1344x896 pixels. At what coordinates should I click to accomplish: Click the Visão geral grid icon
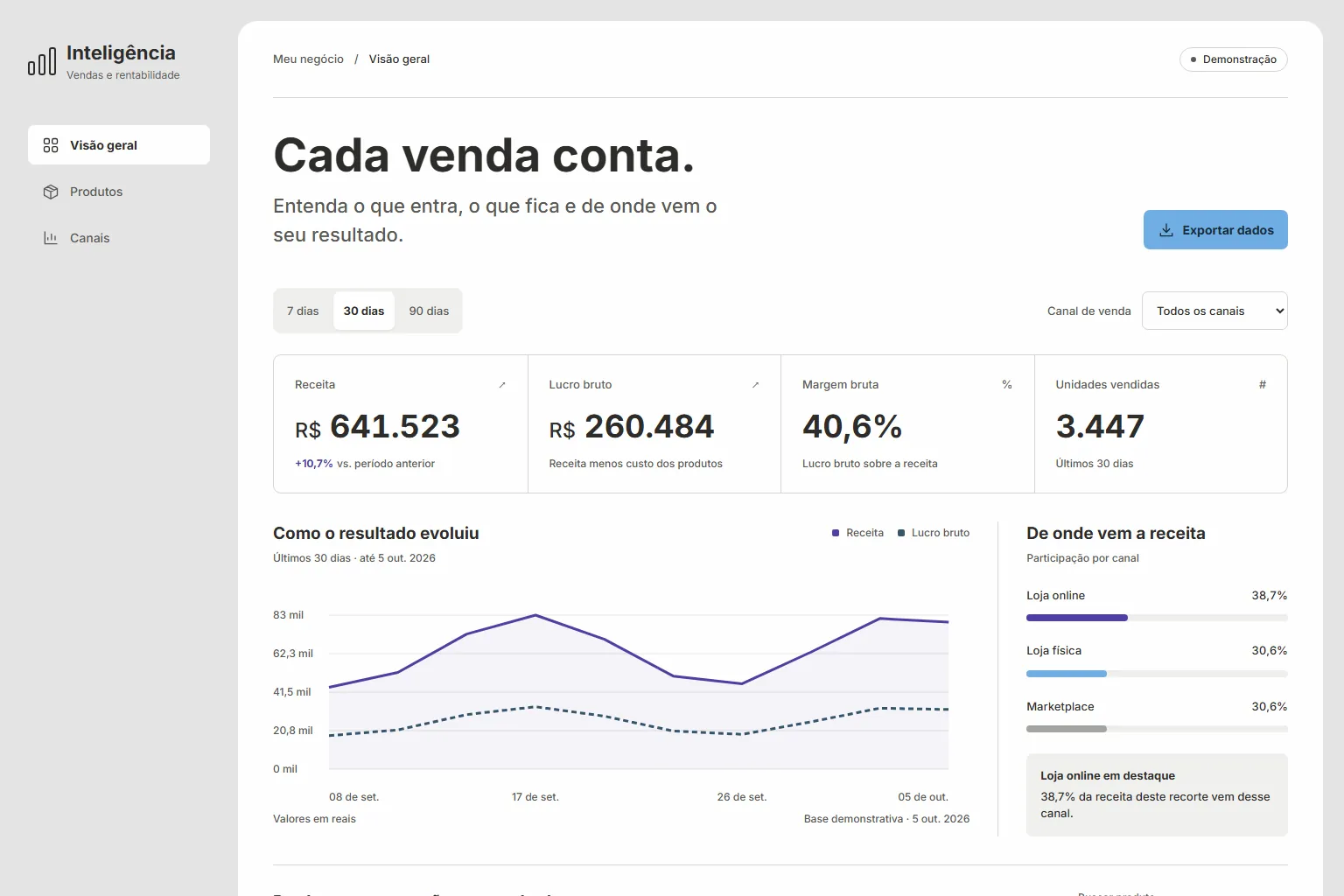tap(51, 145)
